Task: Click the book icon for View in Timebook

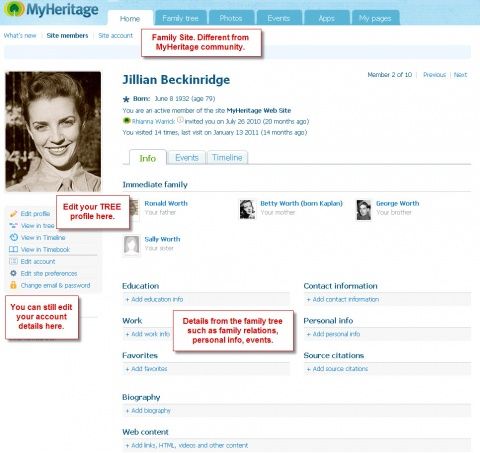Action: click(x=13, y=249)
